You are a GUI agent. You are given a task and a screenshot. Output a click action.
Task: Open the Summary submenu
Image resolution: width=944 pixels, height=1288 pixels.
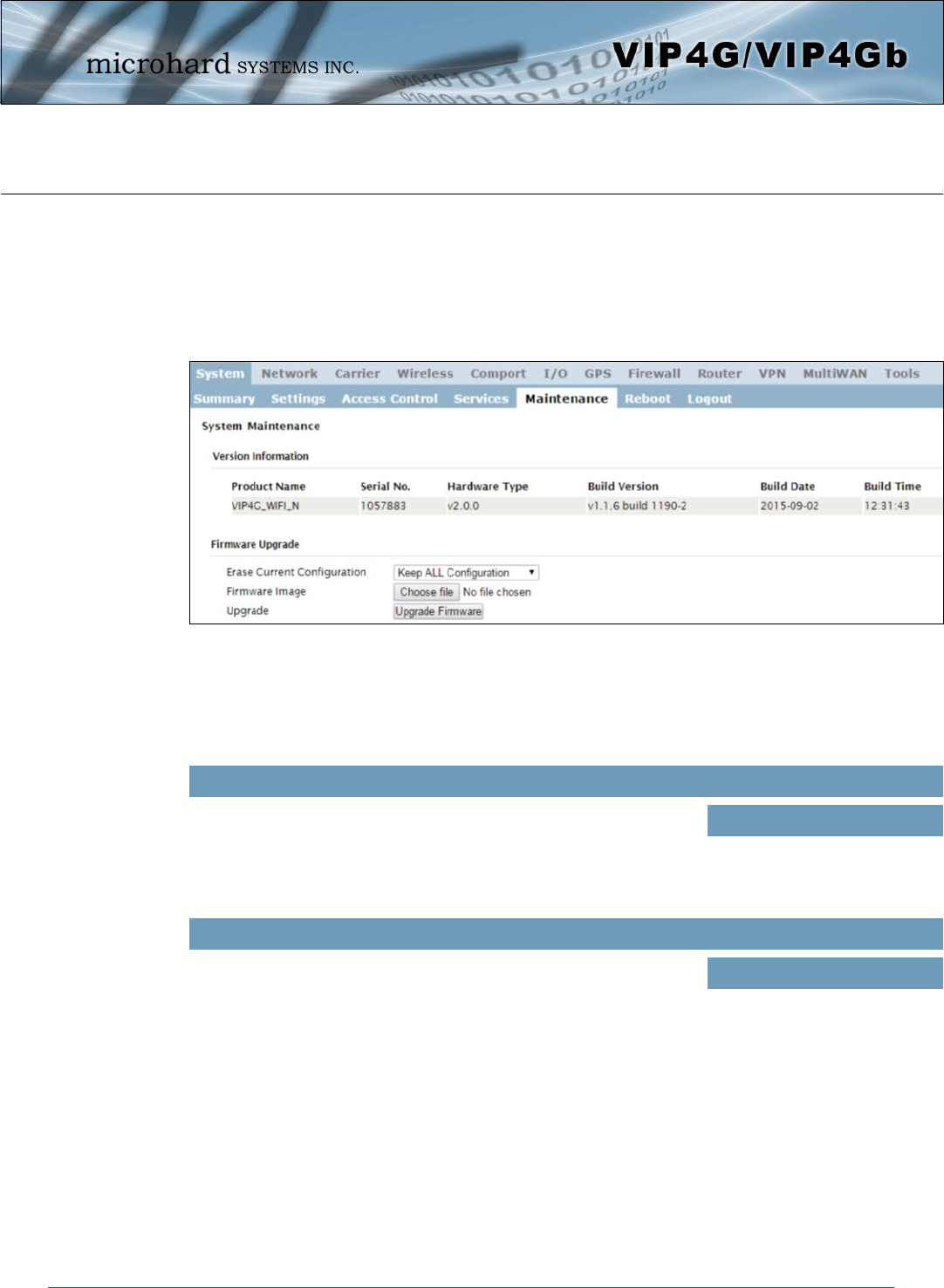pos(224,399)
